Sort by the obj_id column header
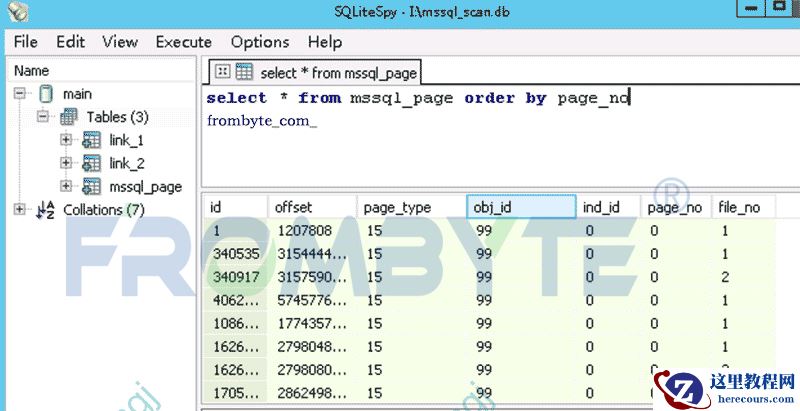This screenshot has height=411, width=800. pyautogui.click(x=521, y=207)
